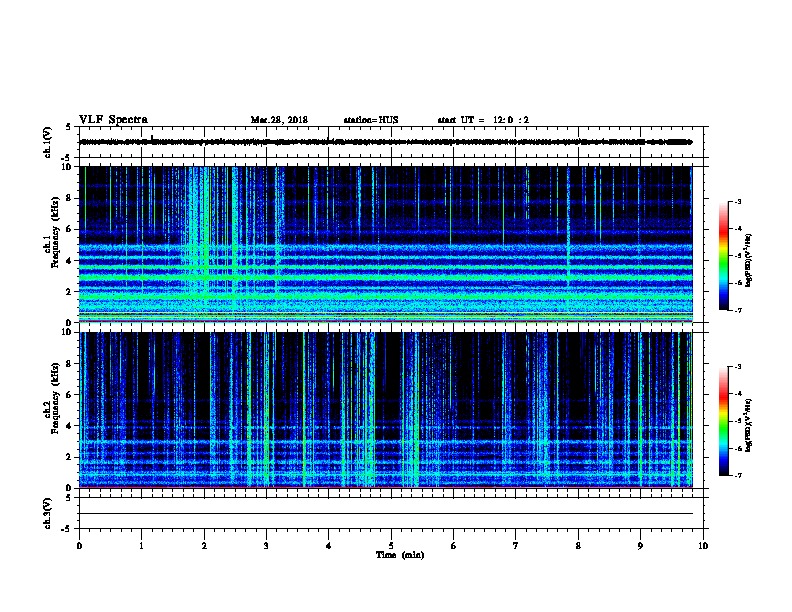
Task: Click the log(PSD) label beside ch.1 colorbar
Action: pos(749,260)
